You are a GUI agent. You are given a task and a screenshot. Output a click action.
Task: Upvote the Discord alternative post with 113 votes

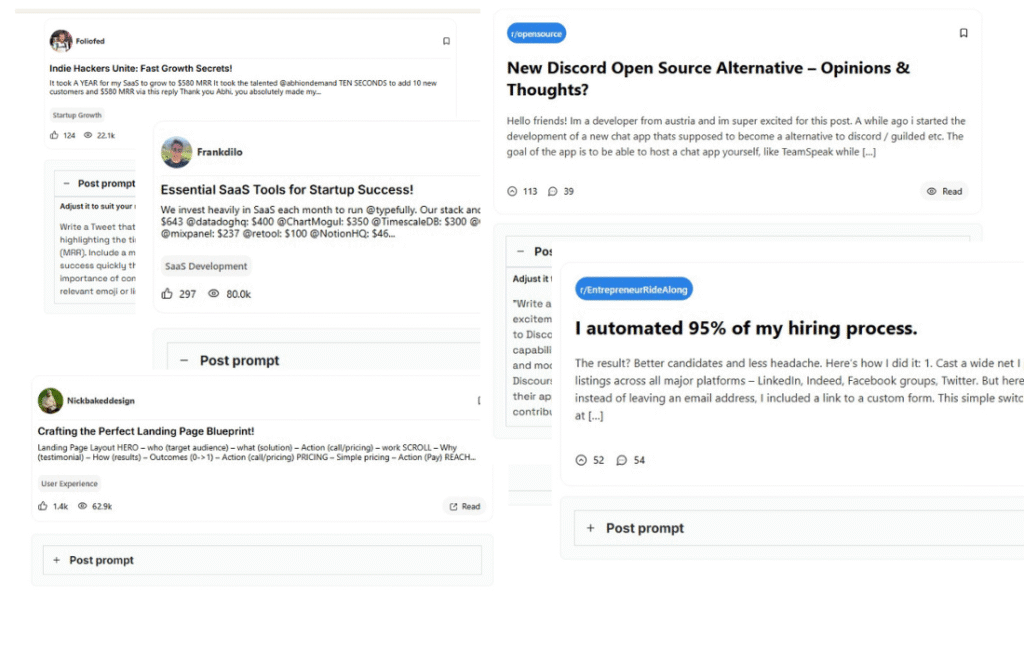[513, 191]
